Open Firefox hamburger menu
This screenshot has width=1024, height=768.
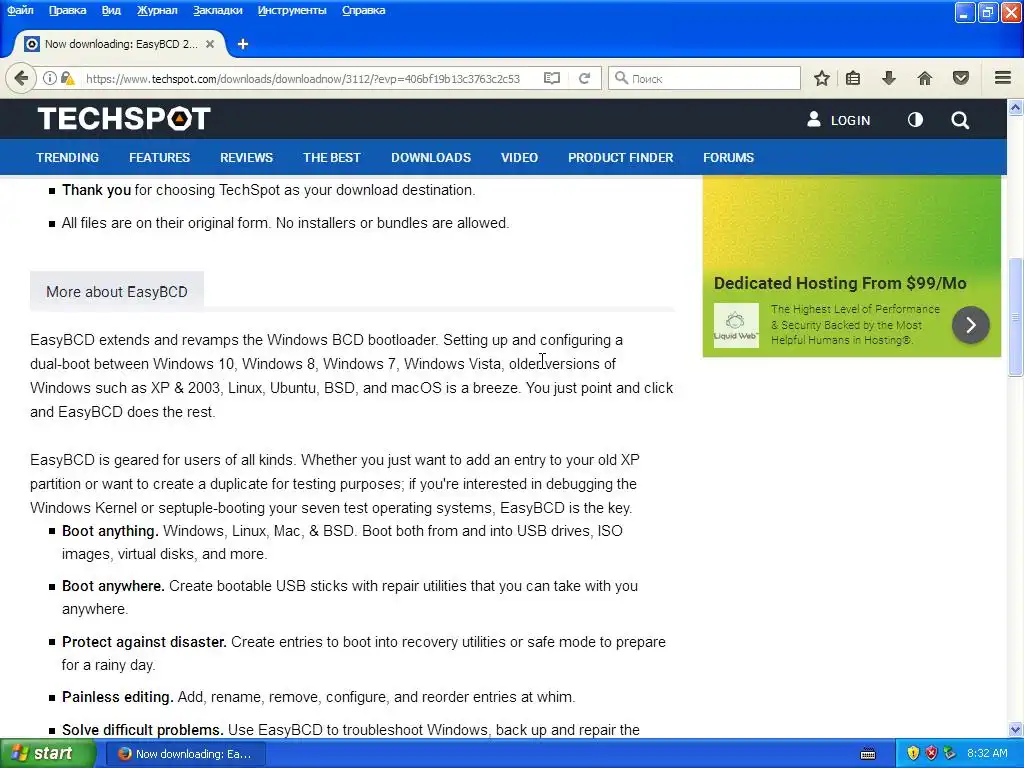[1003, 78]
